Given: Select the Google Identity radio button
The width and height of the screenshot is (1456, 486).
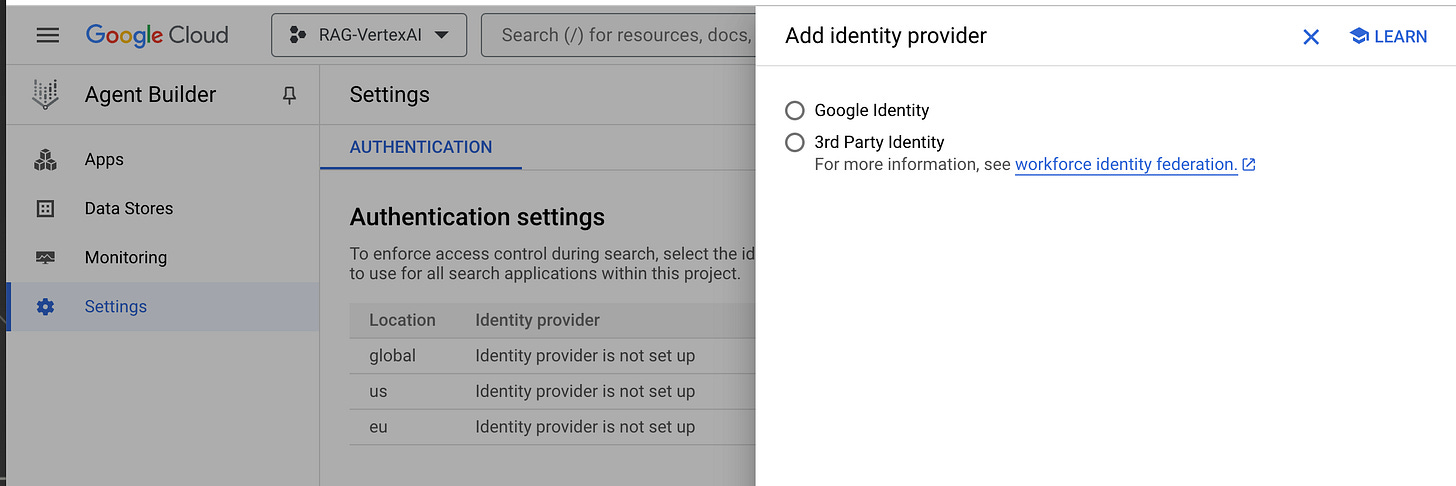Looking at the screenshot, I should 795,110.
